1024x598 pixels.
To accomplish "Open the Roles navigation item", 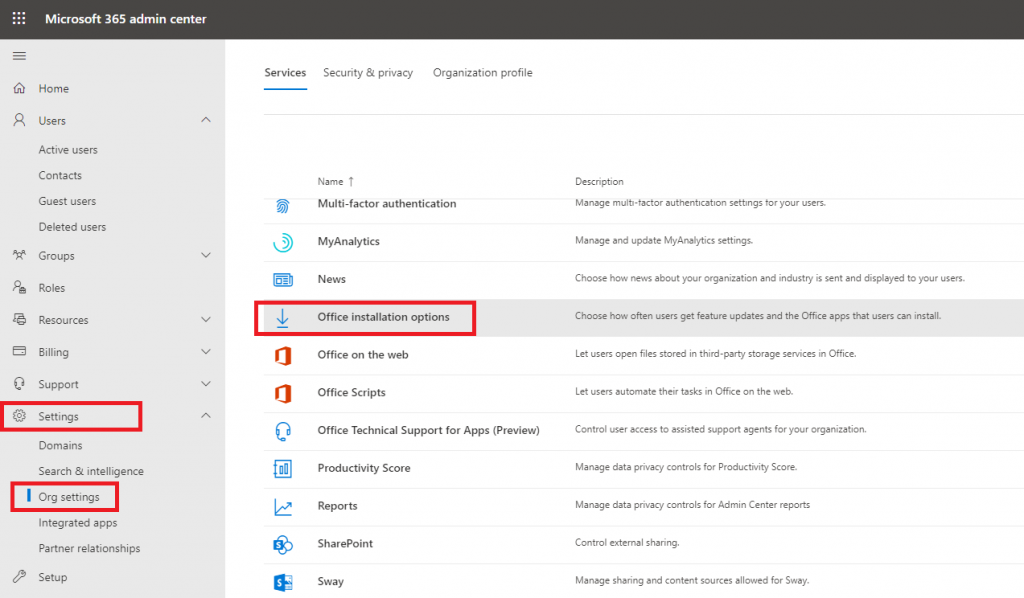I will tap(52, 288).
